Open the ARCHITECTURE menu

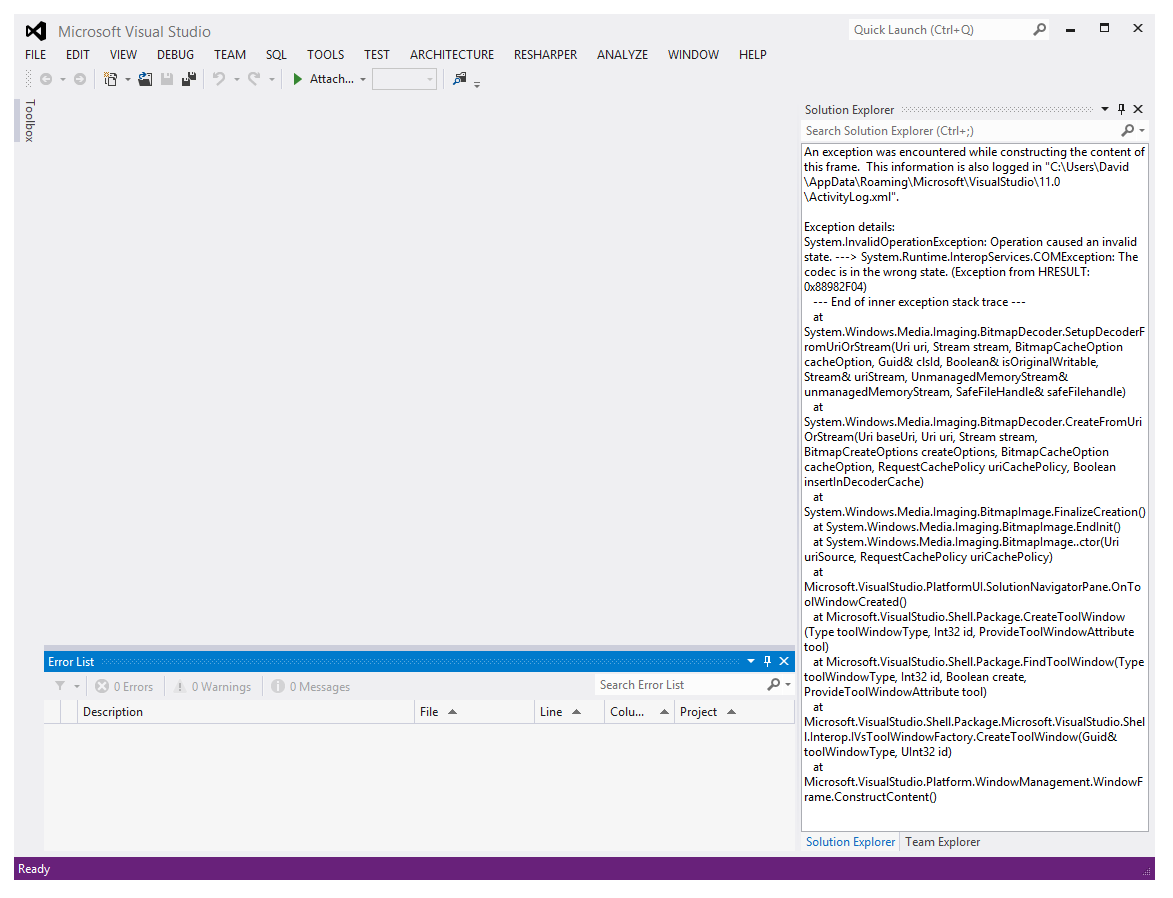452,55
